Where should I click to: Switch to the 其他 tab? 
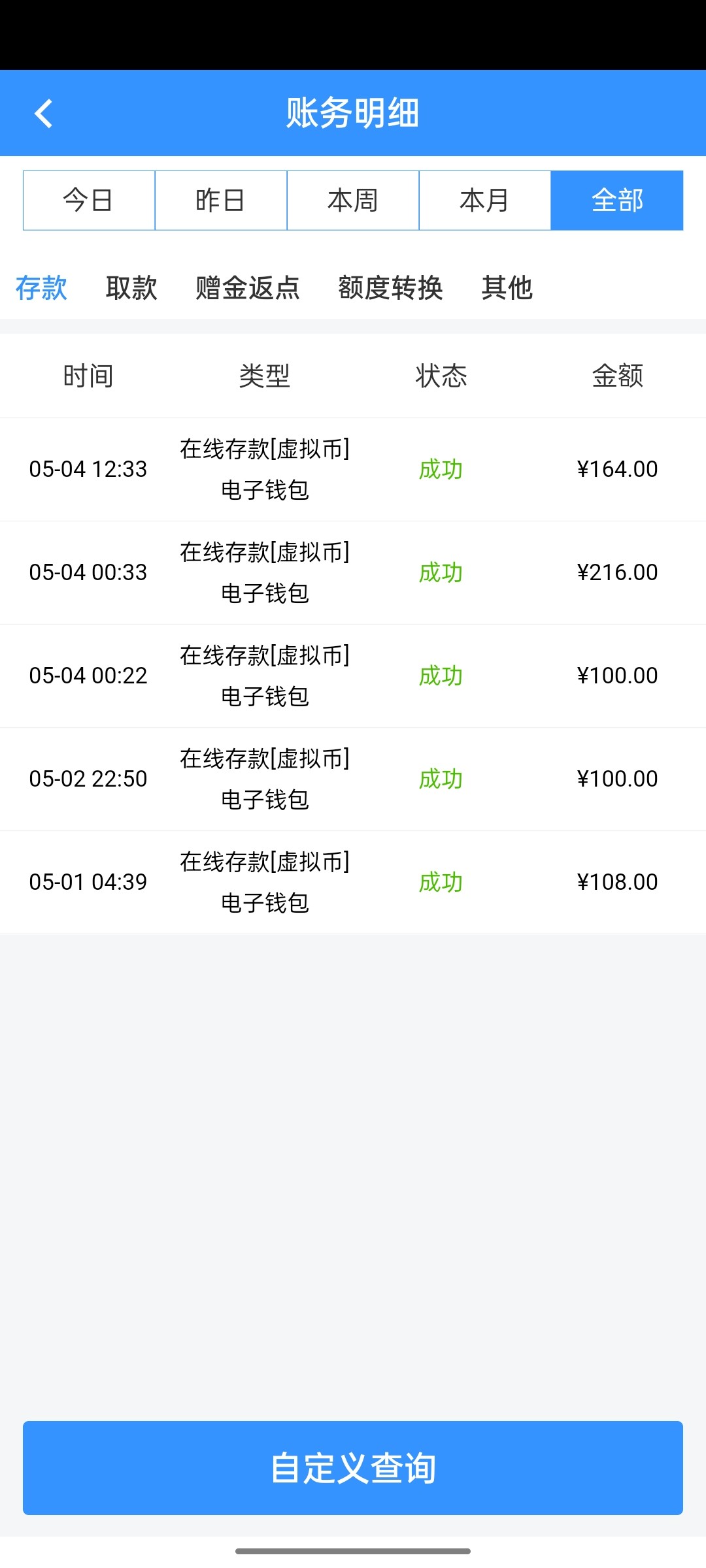[x=507, y=288]
